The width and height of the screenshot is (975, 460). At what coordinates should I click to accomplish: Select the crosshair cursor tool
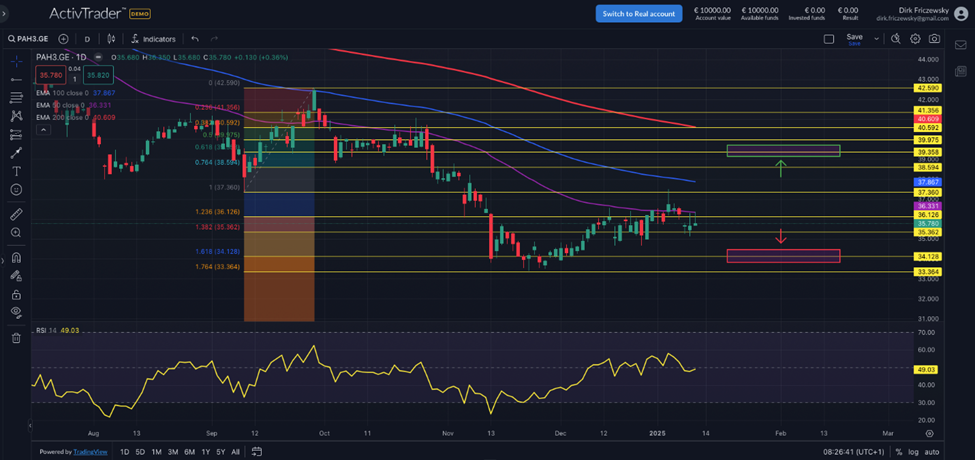[x=16, y=60]
